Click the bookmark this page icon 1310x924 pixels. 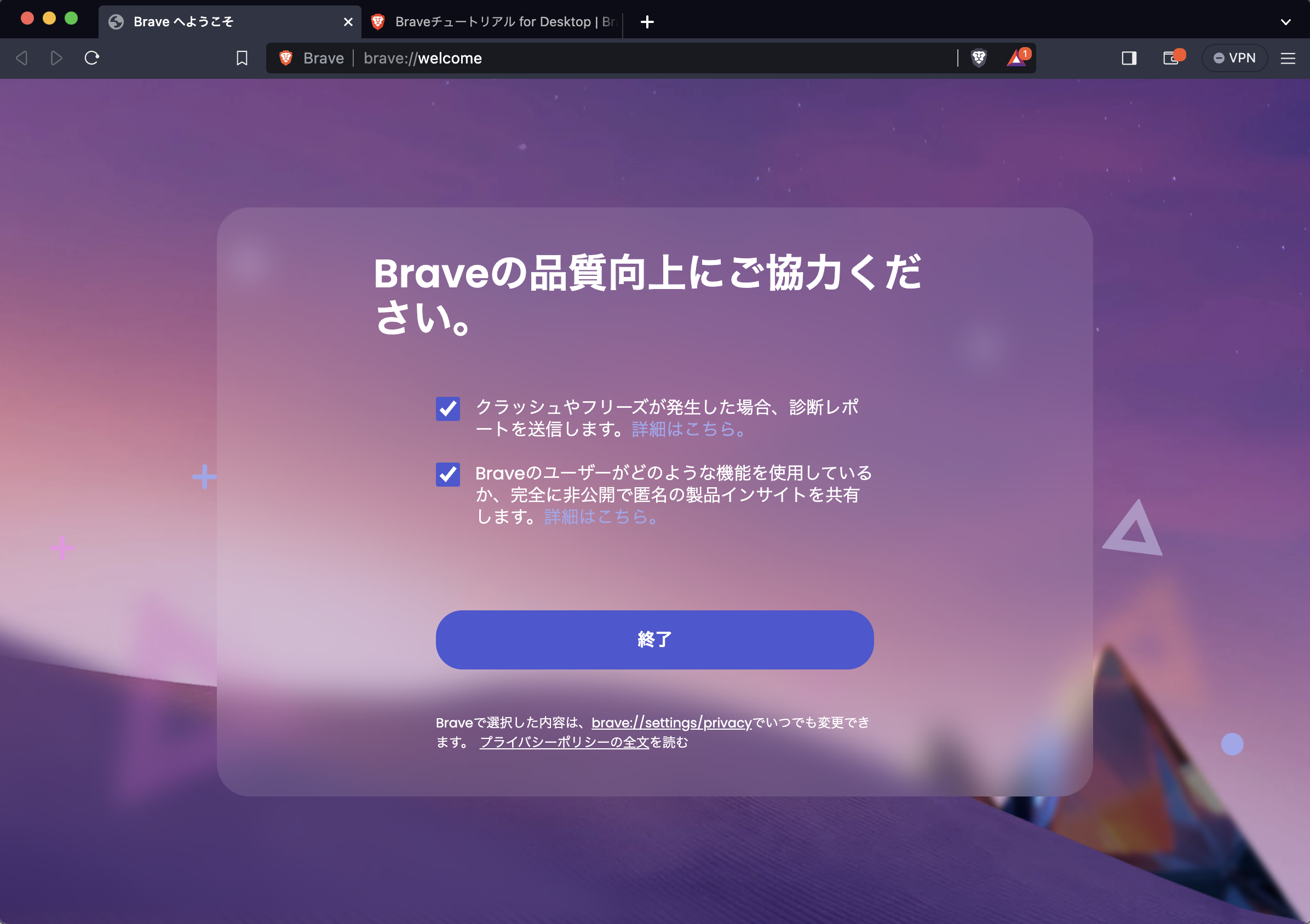[x=242, y=57]
